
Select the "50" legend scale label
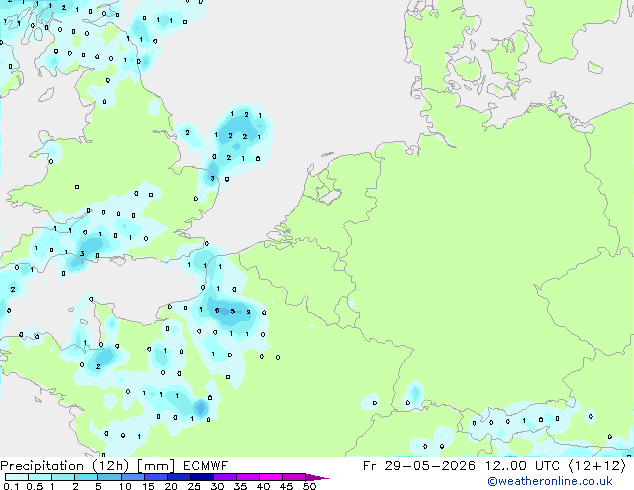309,486
